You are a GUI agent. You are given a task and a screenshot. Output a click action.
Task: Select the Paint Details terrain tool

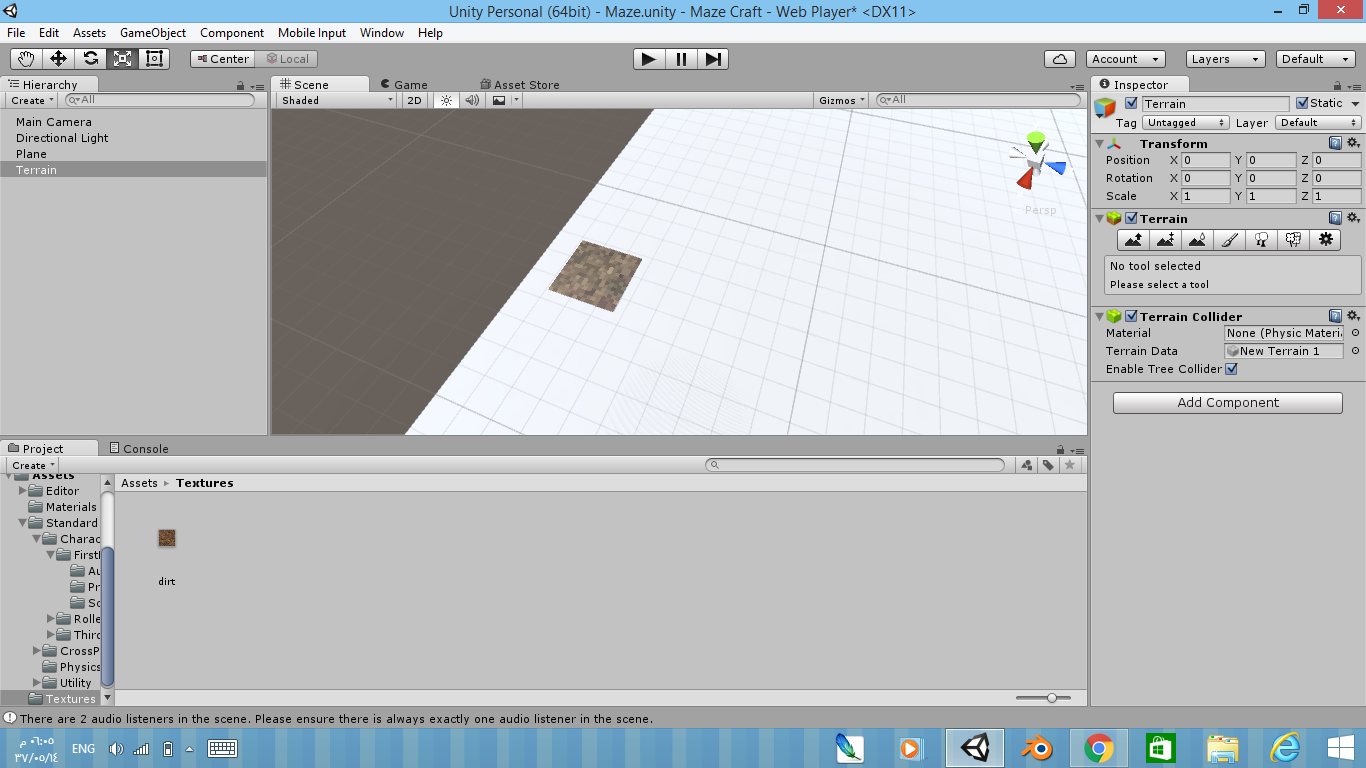click(1293, 239)
